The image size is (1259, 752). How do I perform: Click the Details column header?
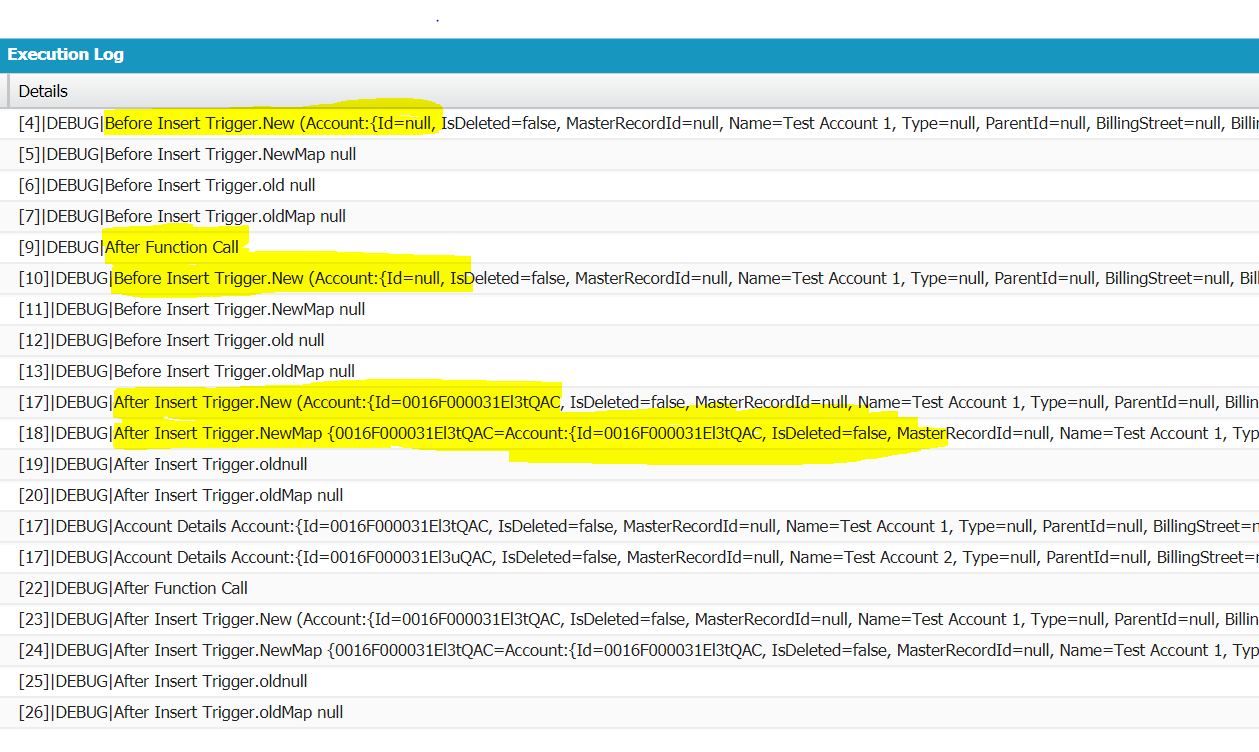click(43, 91)
